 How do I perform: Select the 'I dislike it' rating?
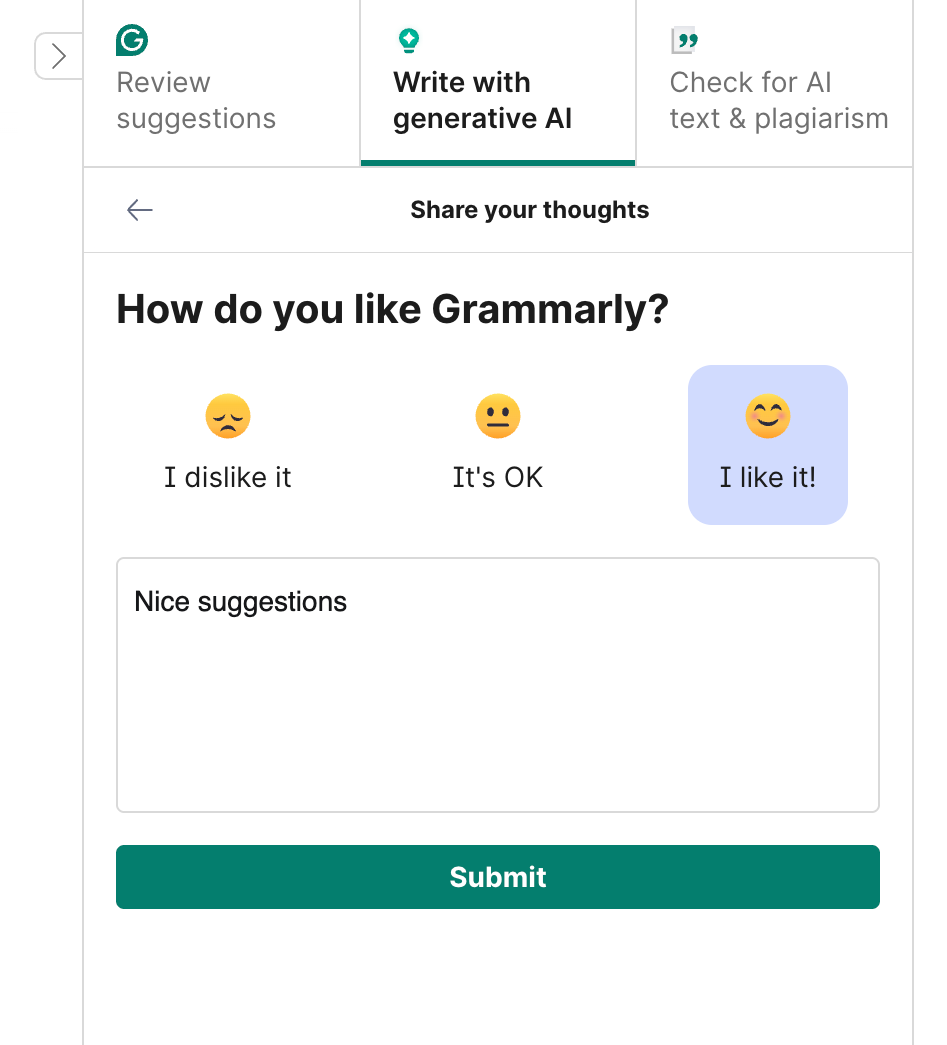(x=228, y=445)
